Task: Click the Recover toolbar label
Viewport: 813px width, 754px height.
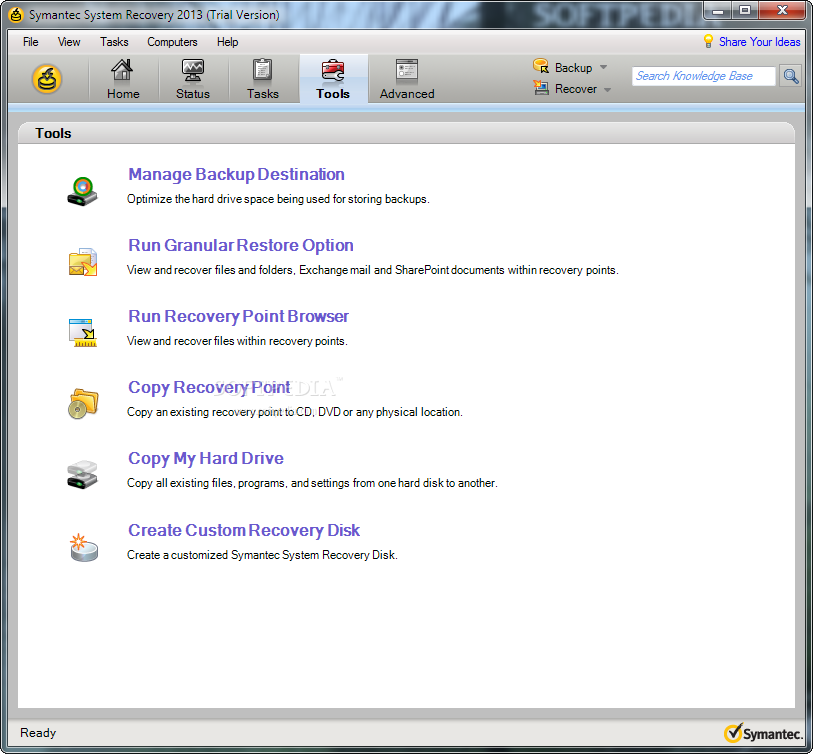Action: point(576,89)
